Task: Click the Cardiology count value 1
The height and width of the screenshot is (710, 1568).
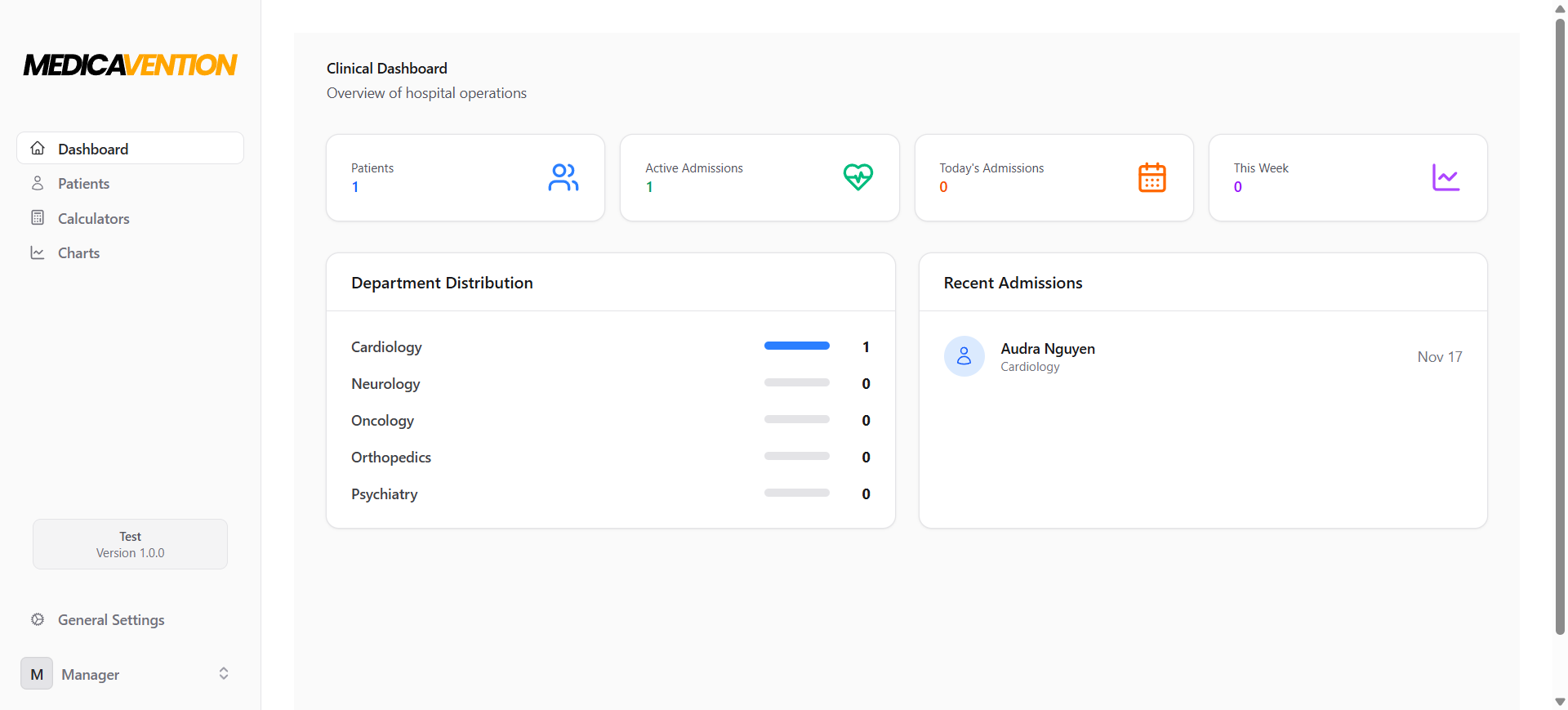Action: coord(866,347)
